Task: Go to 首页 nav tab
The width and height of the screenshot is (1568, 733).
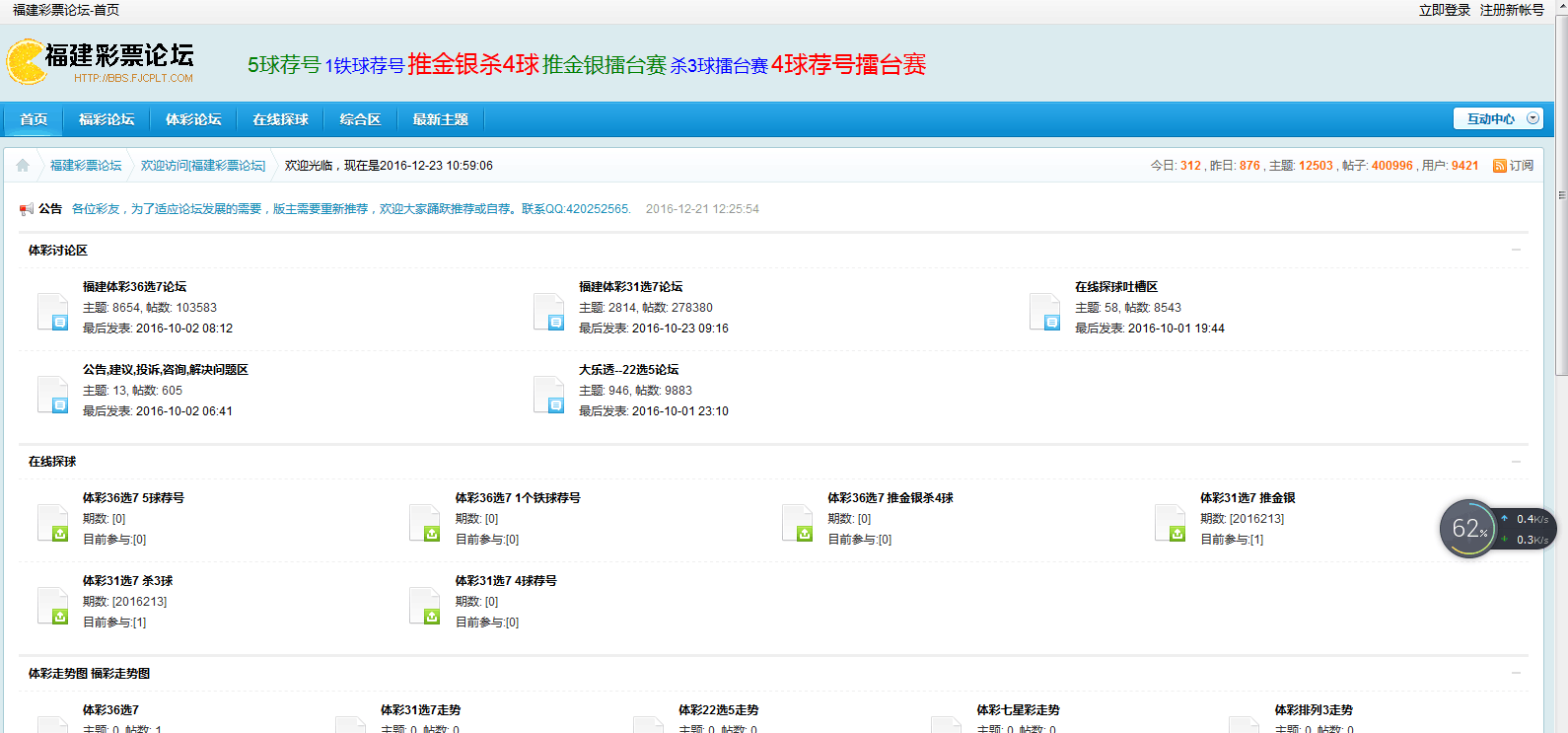Action: point(34,119)
